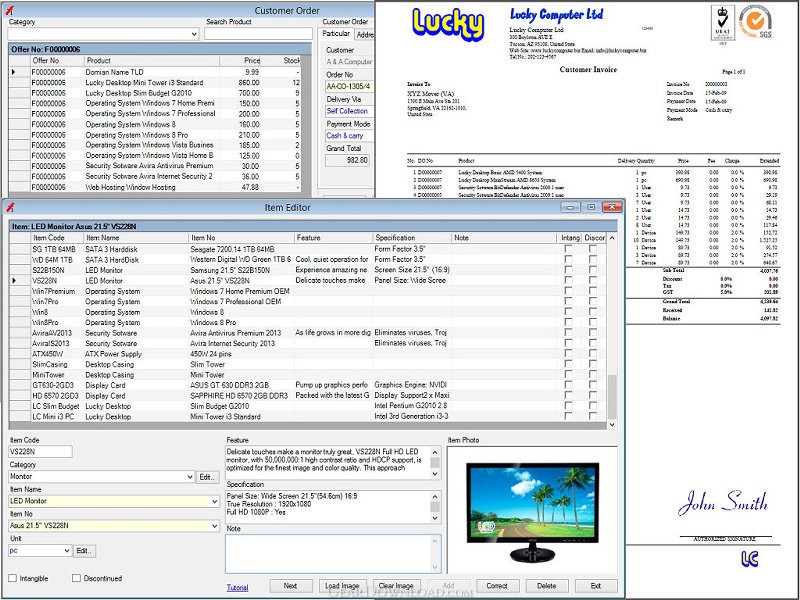This screenshot has height=600, width=800.
Task: Check Discontinued for the S22B150N row
Action: click(x=592, y=270)
